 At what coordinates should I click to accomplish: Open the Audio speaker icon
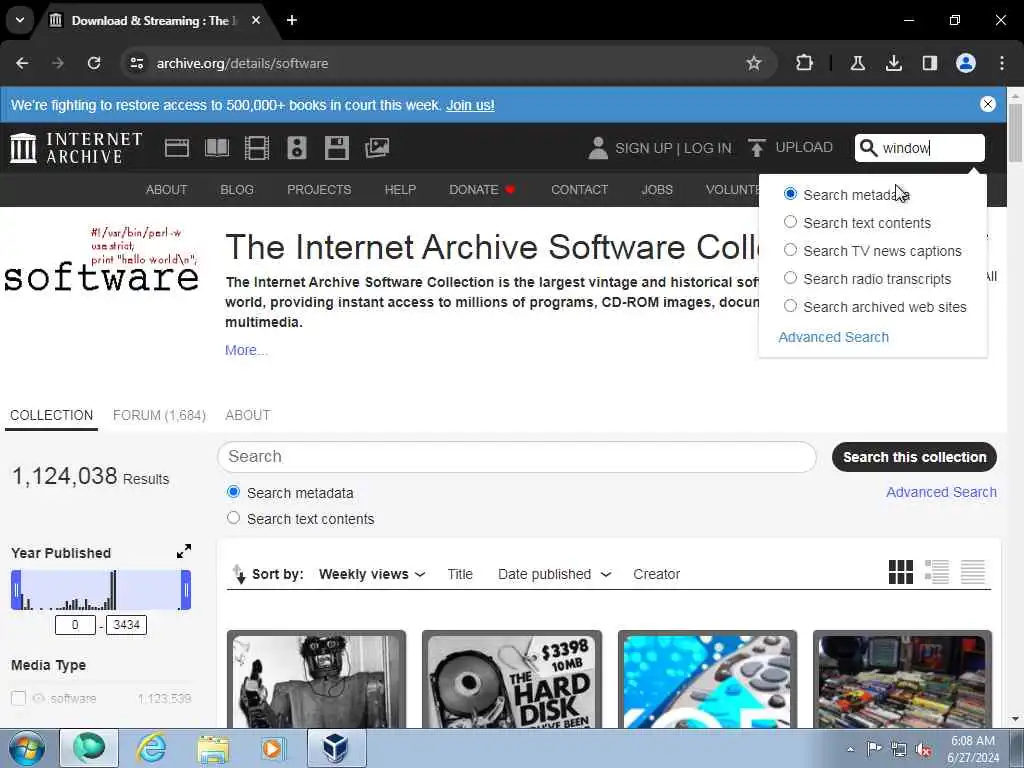296,148
